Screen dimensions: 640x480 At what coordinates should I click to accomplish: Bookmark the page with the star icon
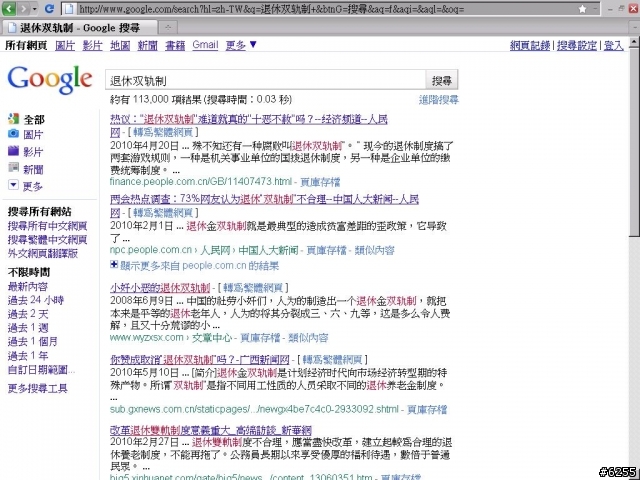pyautogui.click(x=582, y=9)
